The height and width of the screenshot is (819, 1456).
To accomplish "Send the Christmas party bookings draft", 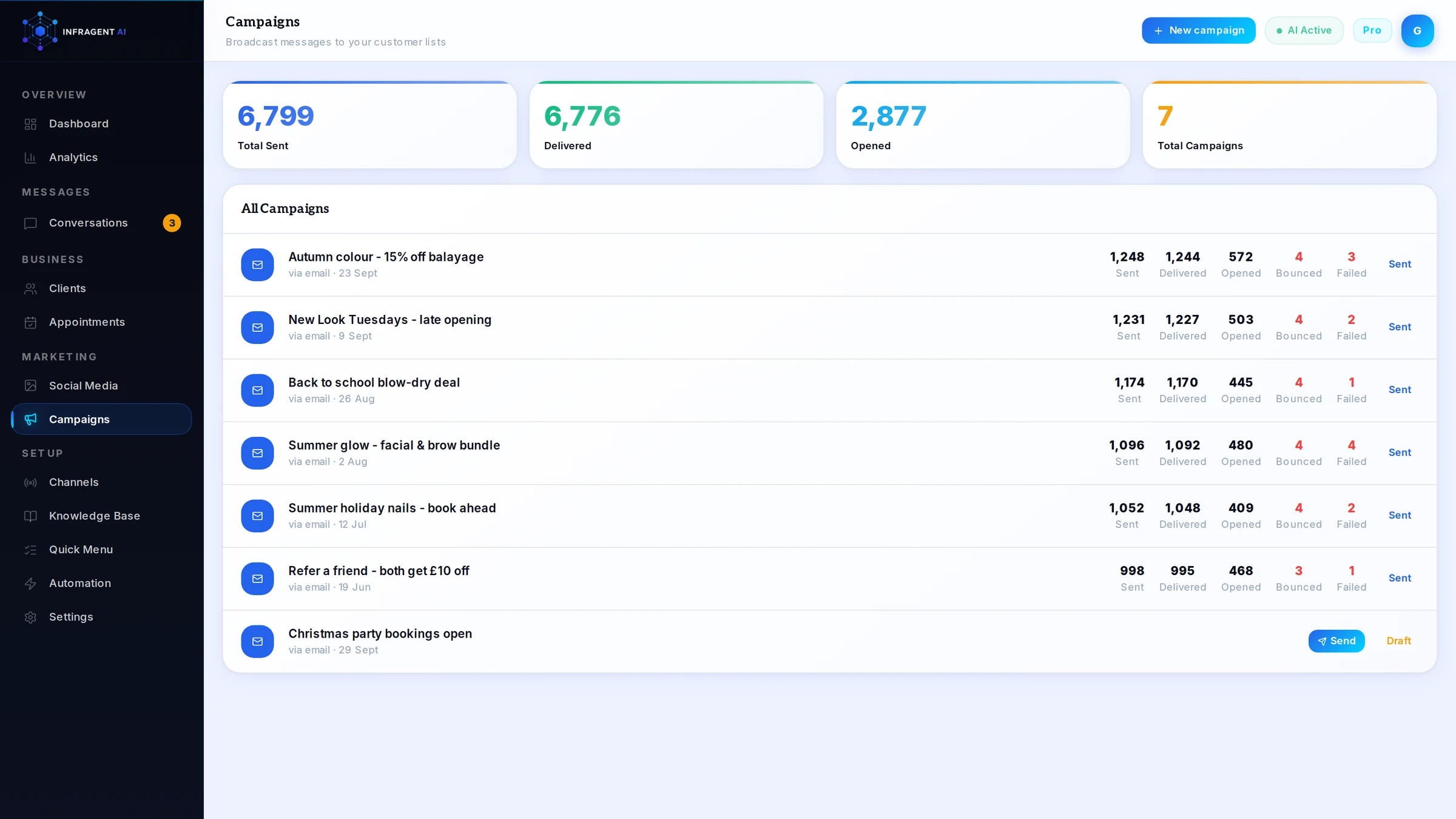I will coord(1336,641).
